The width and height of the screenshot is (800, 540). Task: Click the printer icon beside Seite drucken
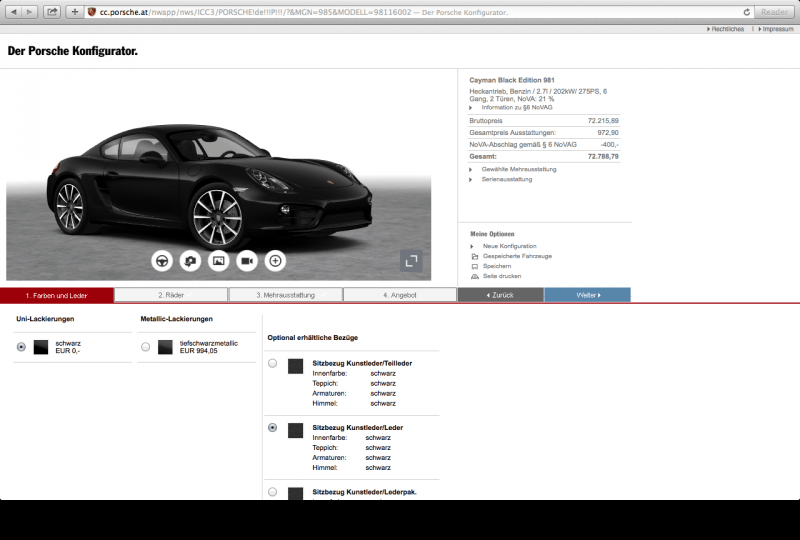[474, 276]
